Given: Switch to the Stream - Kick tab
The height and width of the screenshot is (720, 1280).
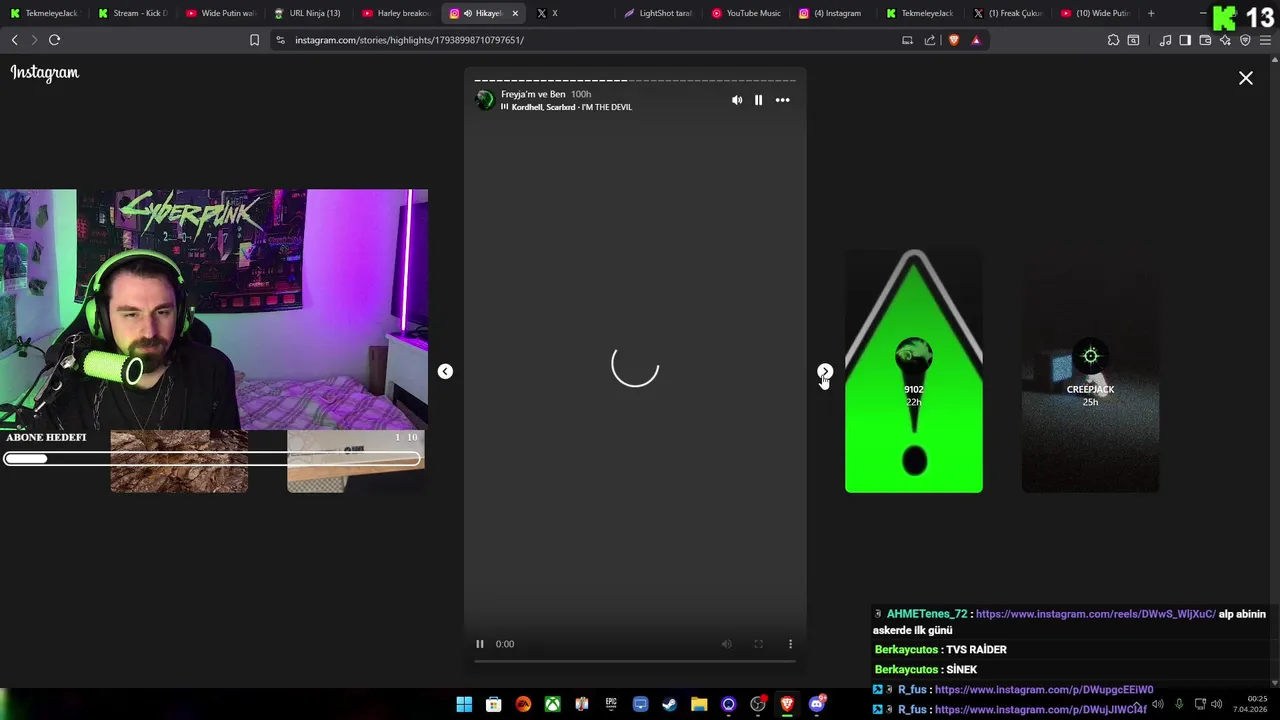Looking at the screenshot, I should pos(132,13).
